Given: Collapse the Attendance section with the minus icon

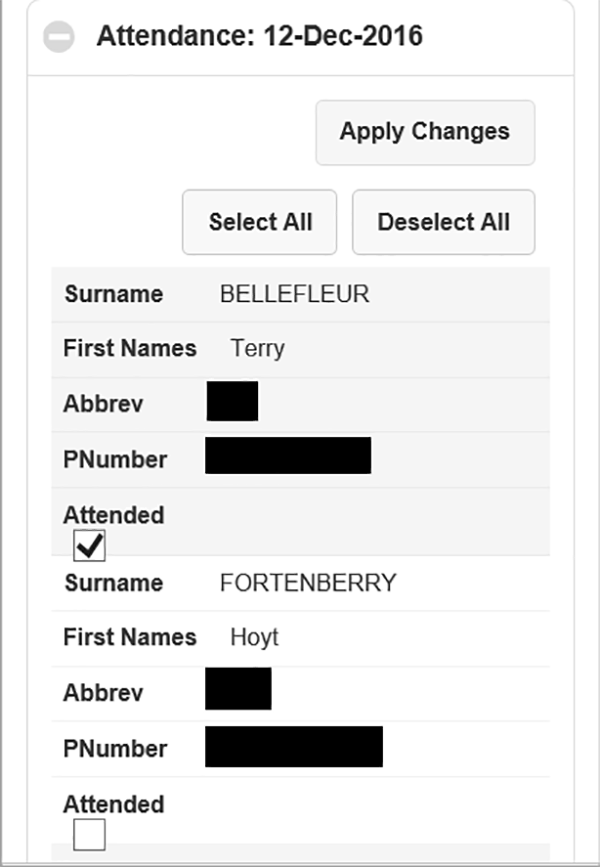Looking at the screenshot, I should click(59, 37).
